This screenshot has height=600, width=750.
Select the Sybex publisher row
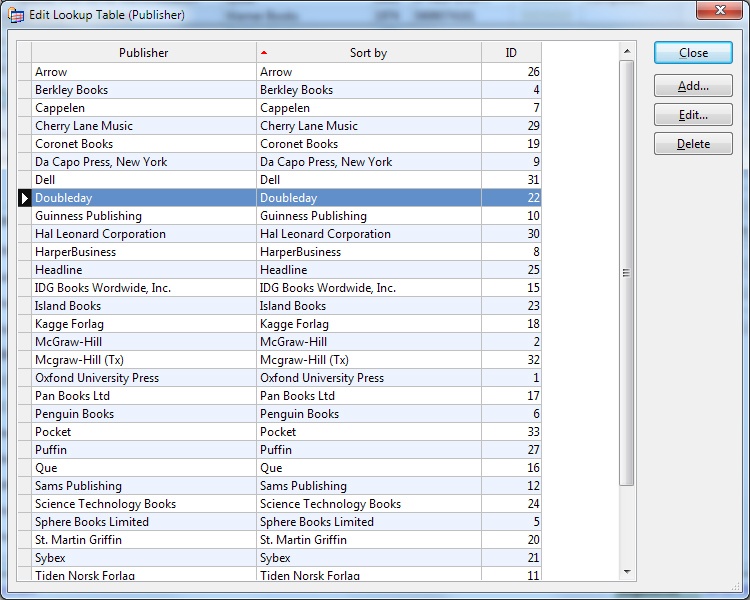143,558
